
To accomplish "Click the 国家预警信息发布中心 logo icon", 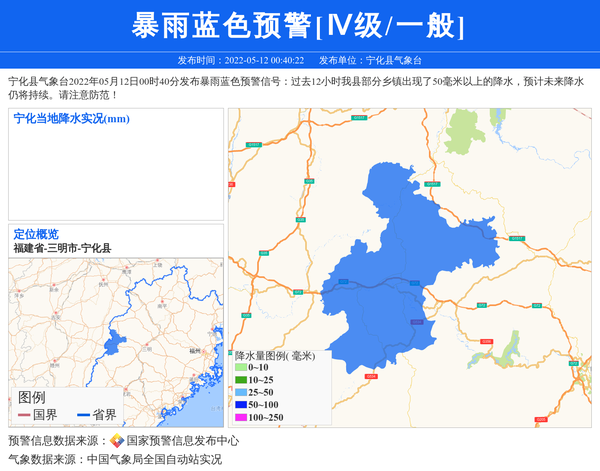I will click(x=117, y=441).
